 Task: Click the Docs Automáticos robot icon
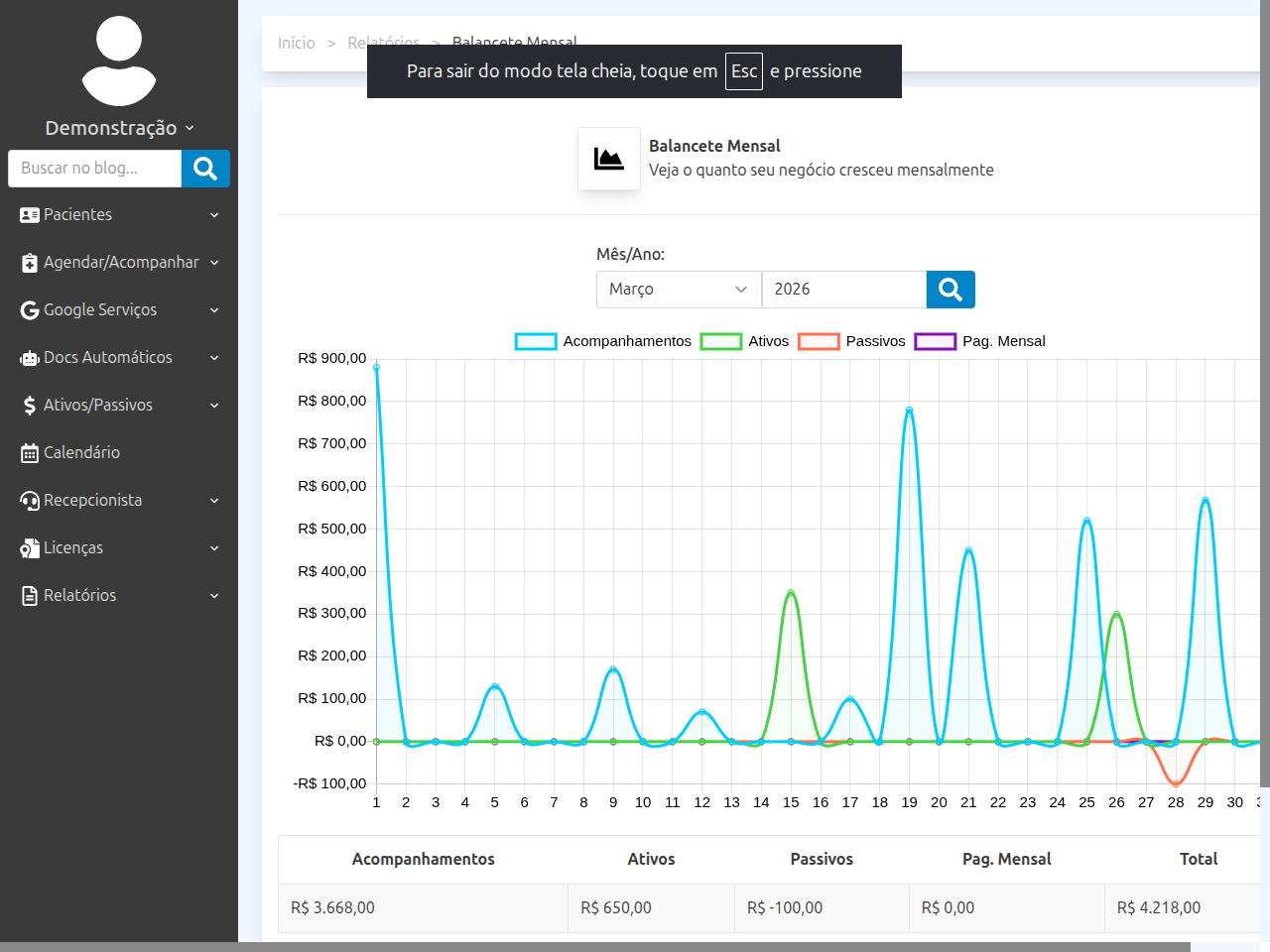30,358
